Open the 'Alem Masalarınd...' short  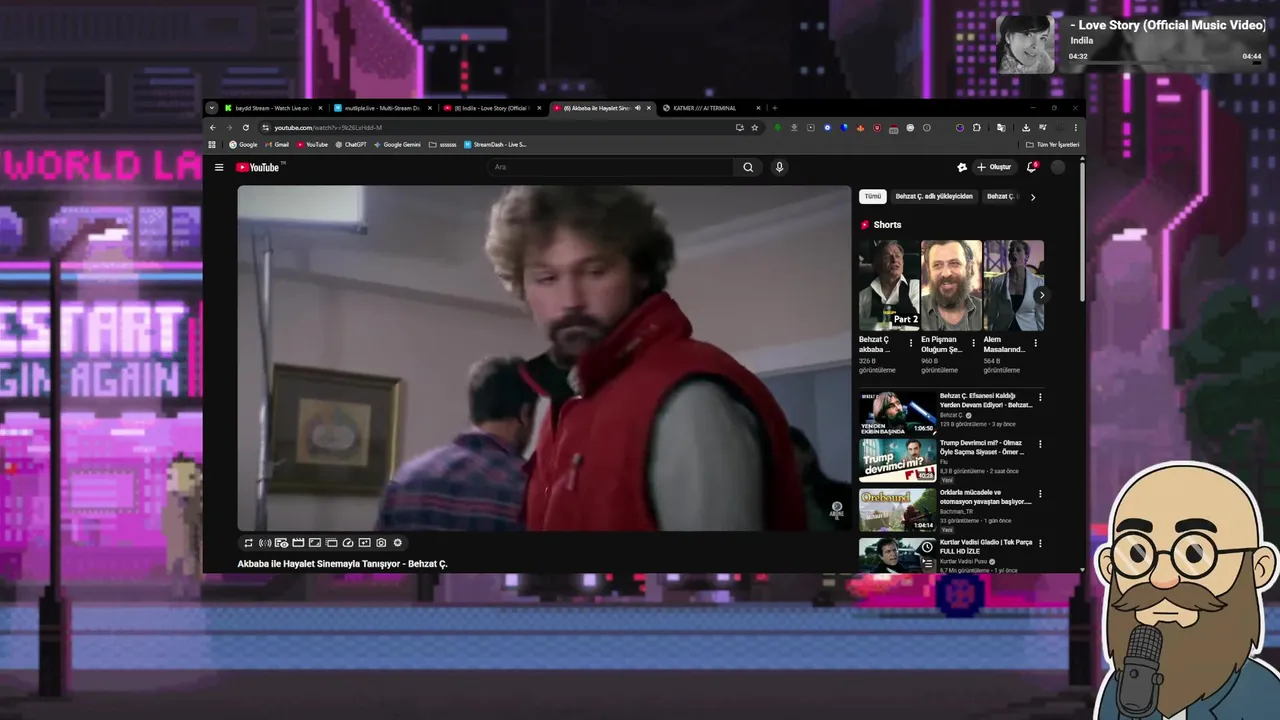1013,285
